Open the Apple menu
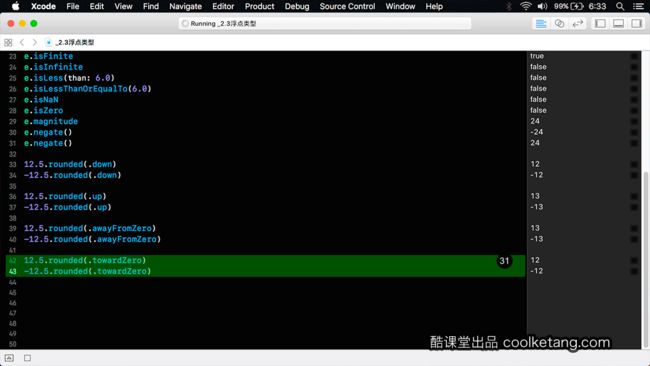This screenshot has width=650, height=366. tap(15, 6)
